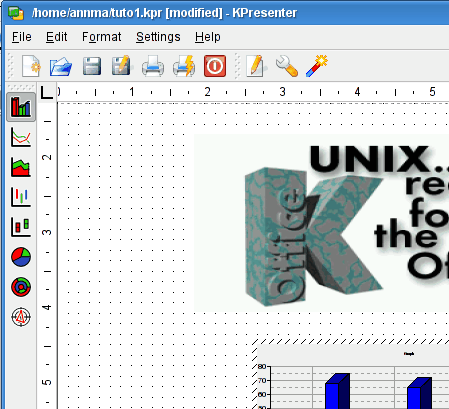
Task: Open the Edit menu
Action: pos(56,37)
